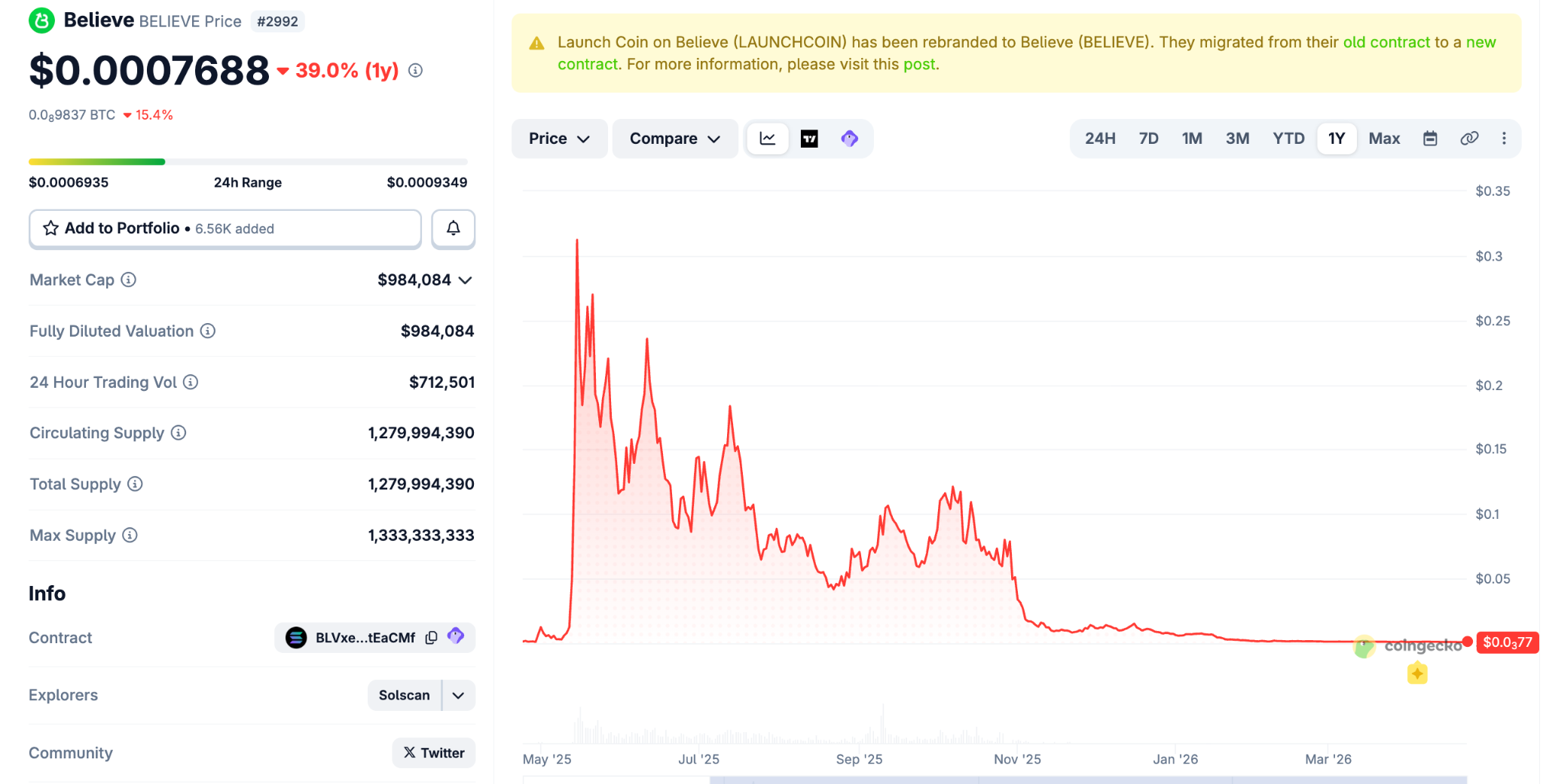Screen dimensions: 1543x784
Task: Switch to TradingView chart icon
Action: click(x=808, y=139)
